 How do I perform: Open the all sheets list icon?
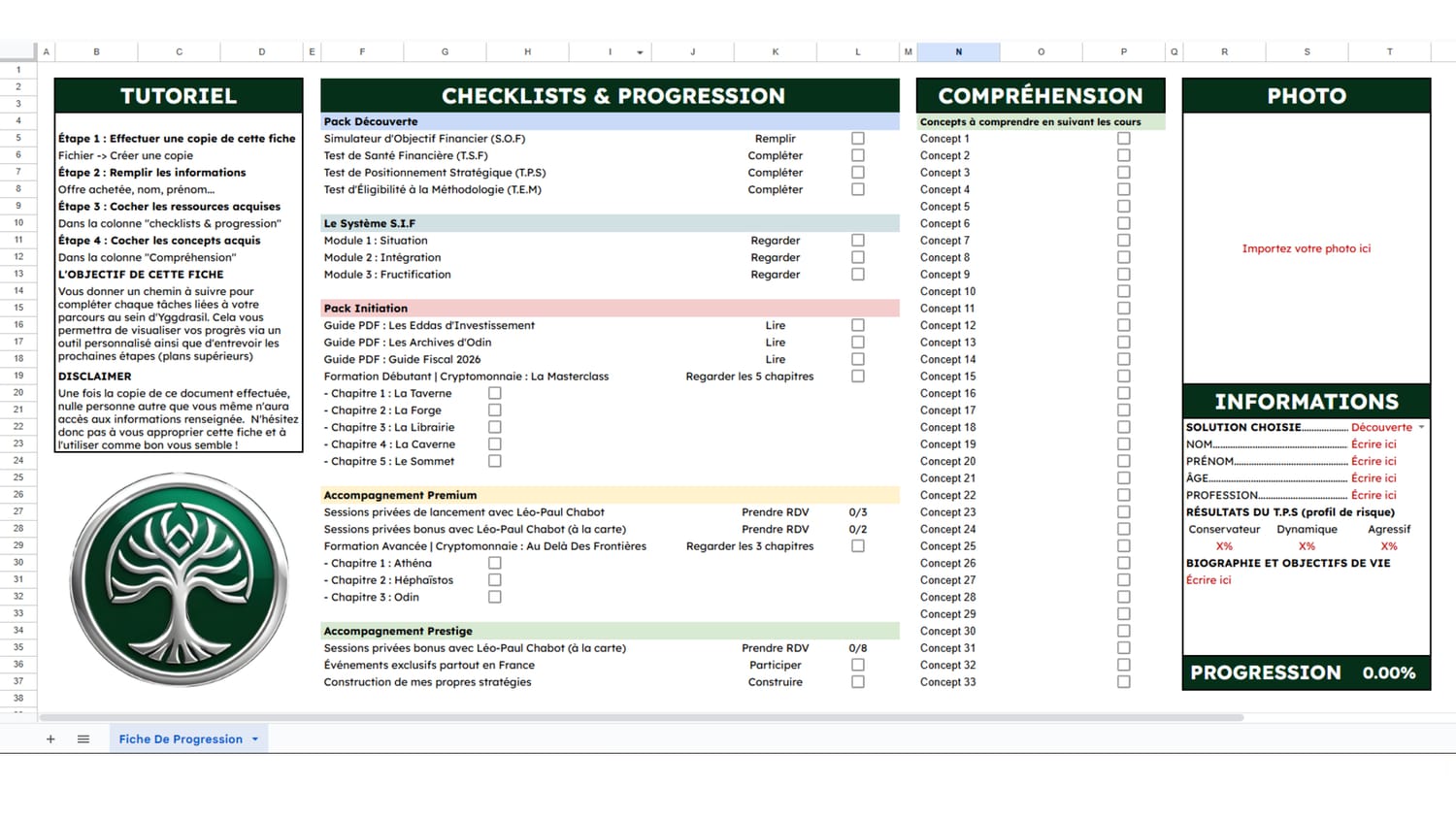[83, 739]
